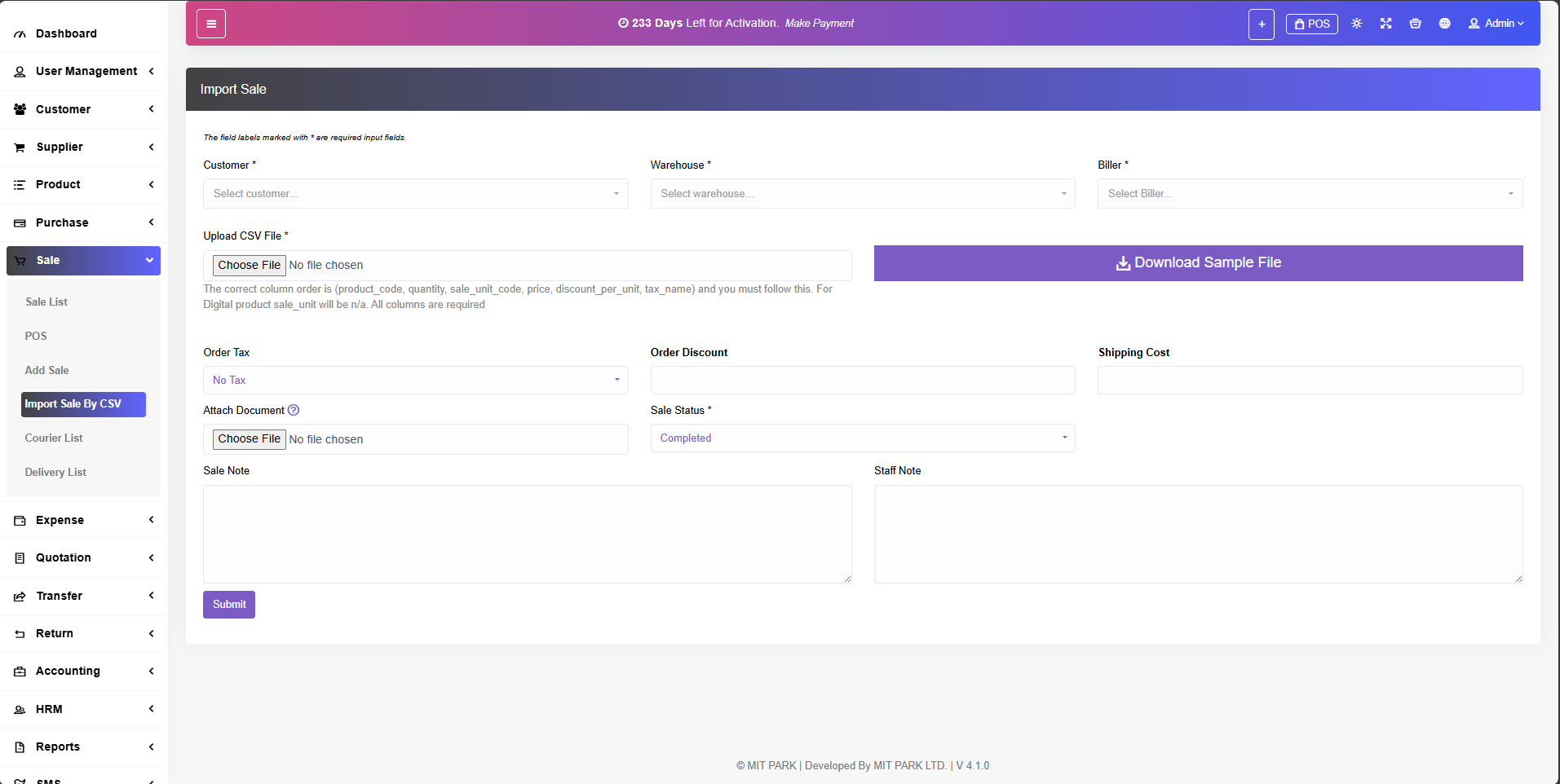Expand the Sale Status dropdown showing Completed
This screenshot has height=784, width=1560.
click(862, 438)
